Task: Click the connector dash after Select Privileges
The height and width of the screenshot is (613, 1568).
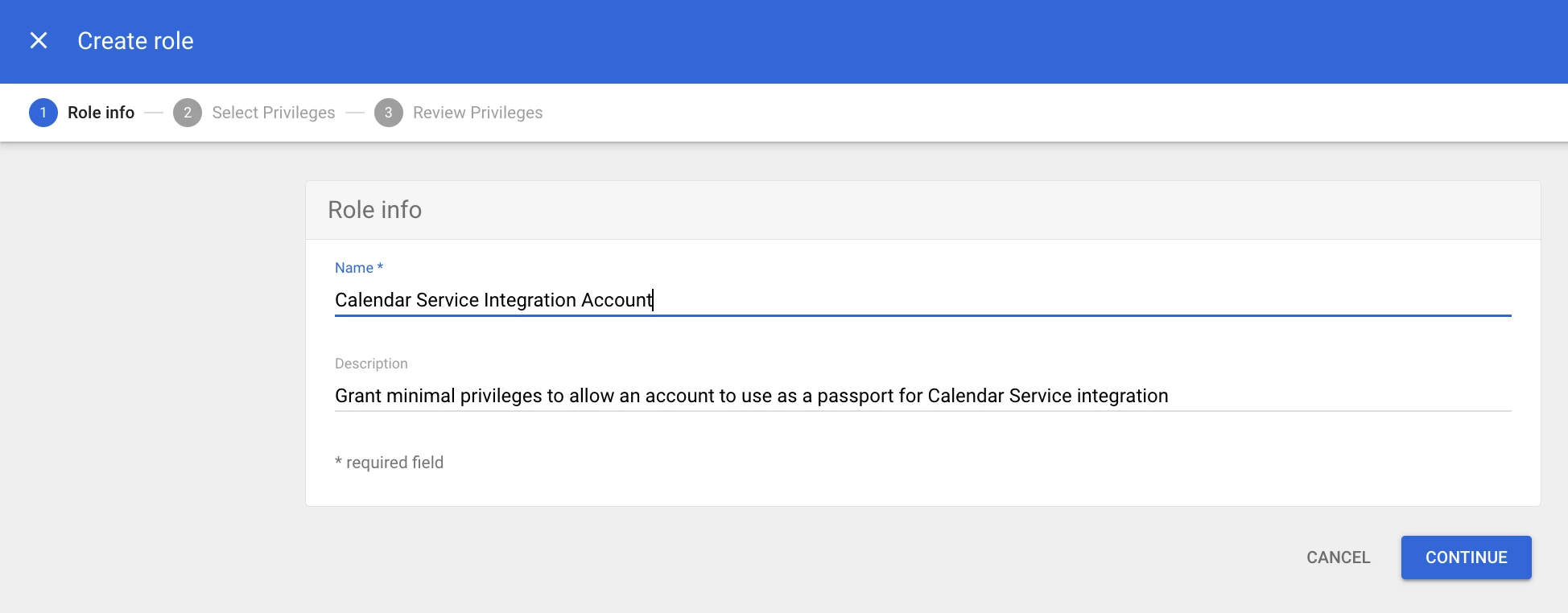Action: [355, 113]
